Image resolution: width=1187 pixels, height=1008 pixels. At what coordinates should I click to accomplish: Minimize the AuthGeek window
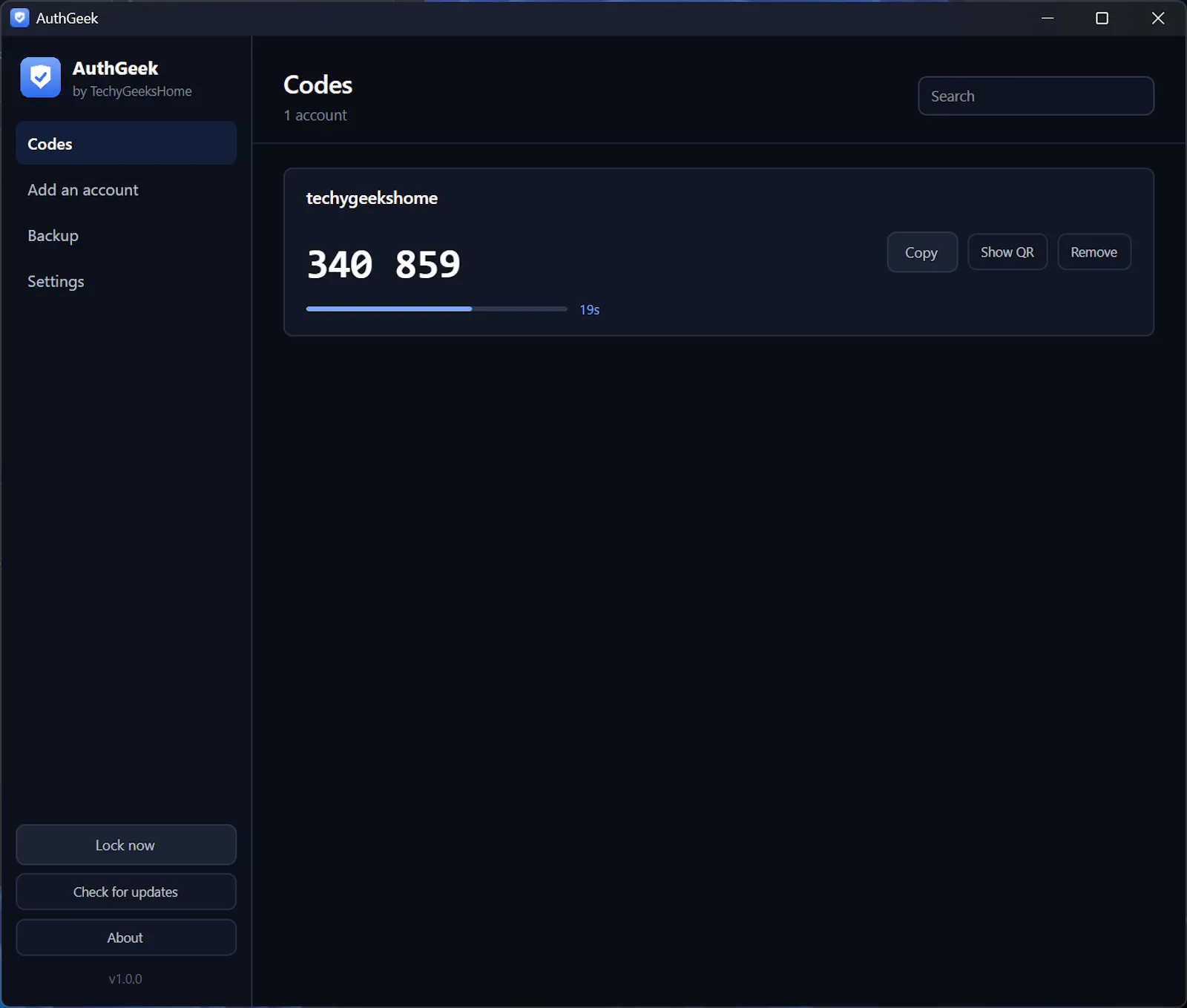[x=1048, y=18]
